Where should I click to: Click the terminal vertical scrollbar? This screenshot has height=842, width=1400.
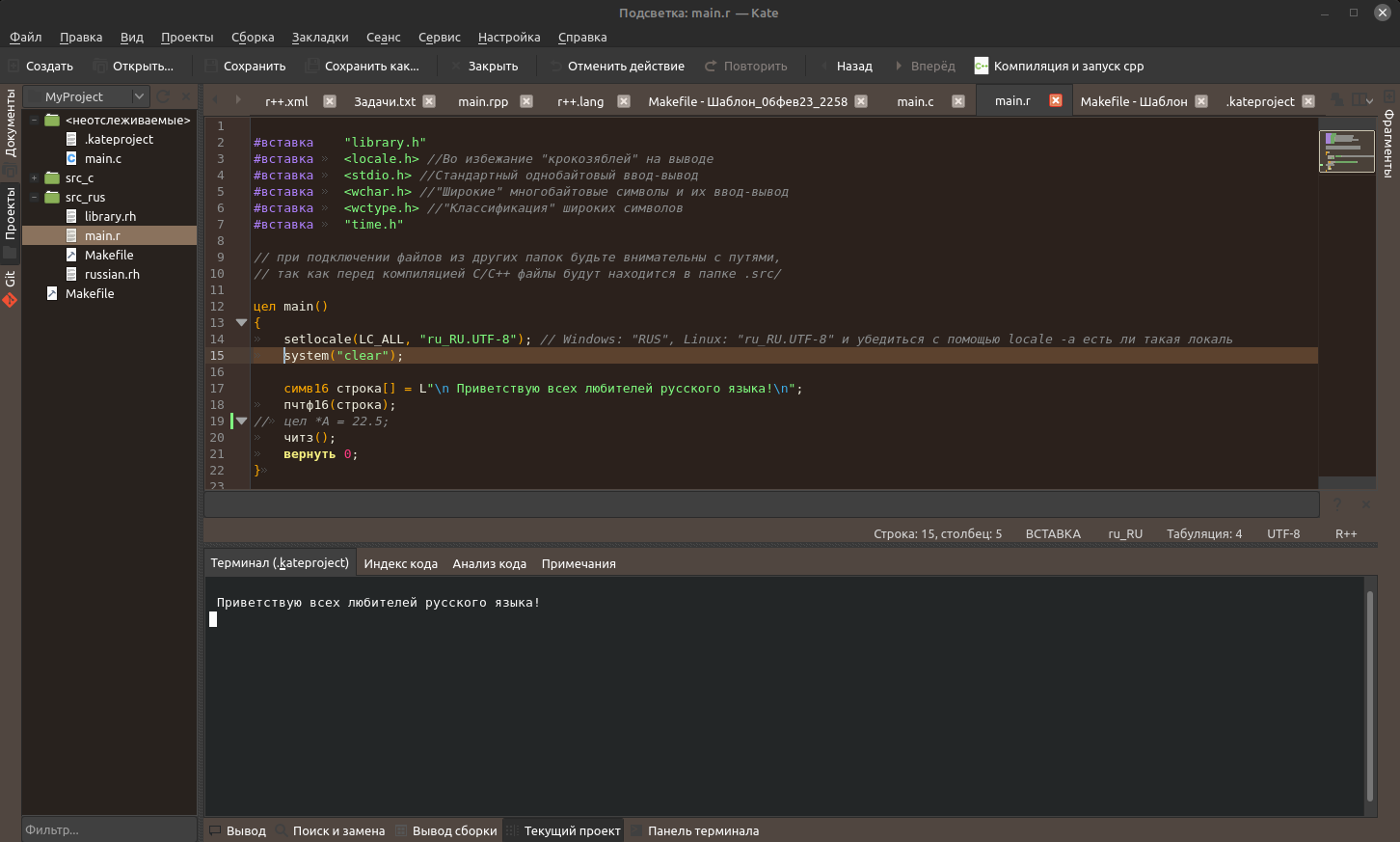coord(1369,694)
